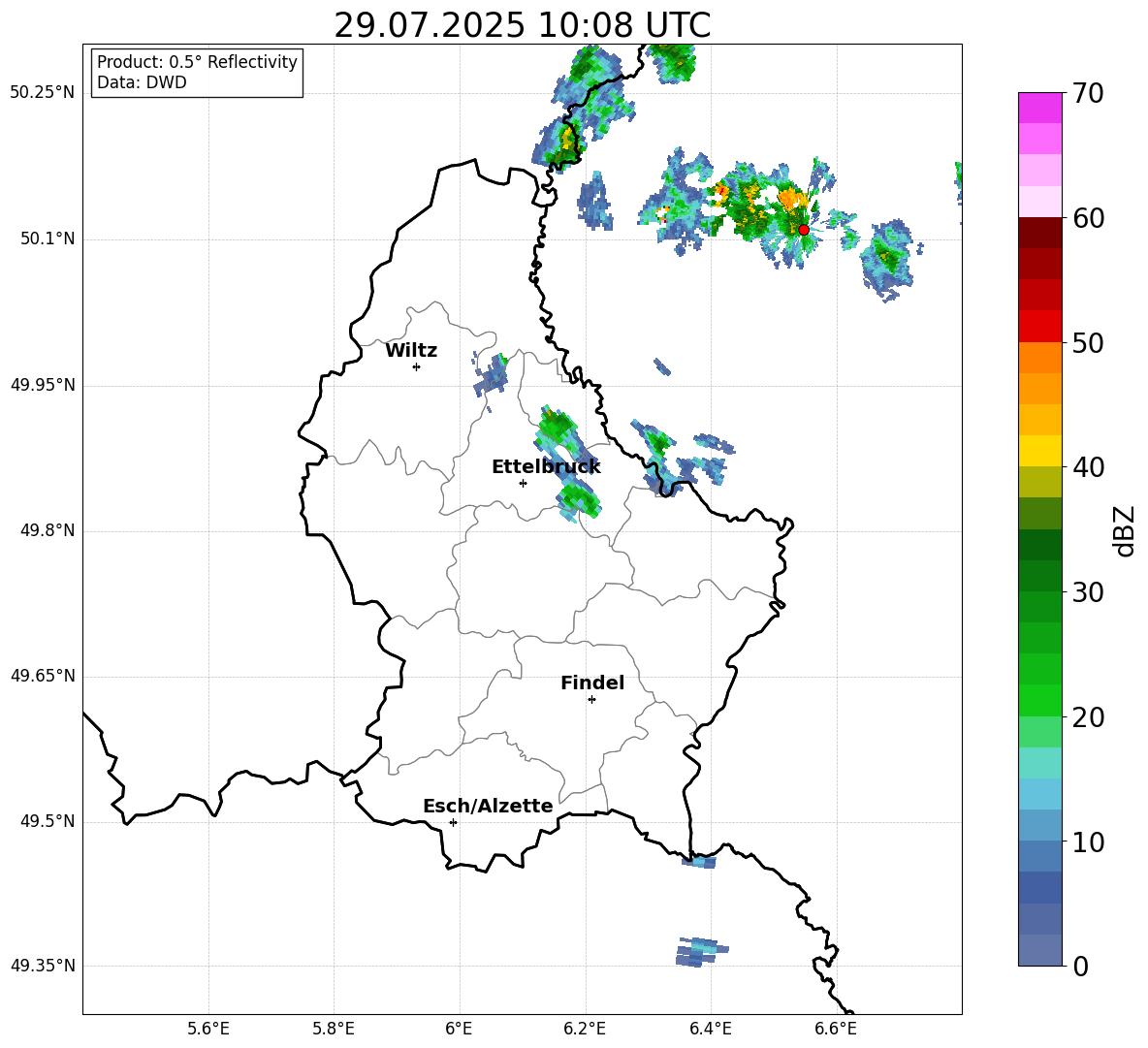Click the orange echo core beside radar dot
The height and width of the screenshot is (1048, 1148).
[791, 199]
